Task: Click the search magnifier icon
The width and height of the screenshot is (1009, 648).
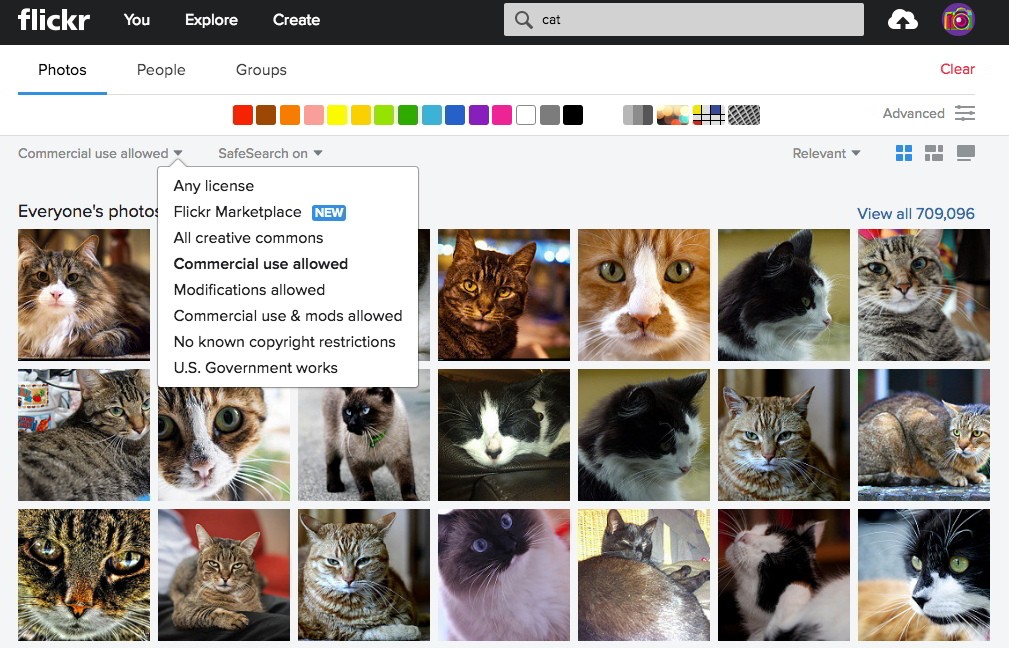Action: [x=524, y=20]
